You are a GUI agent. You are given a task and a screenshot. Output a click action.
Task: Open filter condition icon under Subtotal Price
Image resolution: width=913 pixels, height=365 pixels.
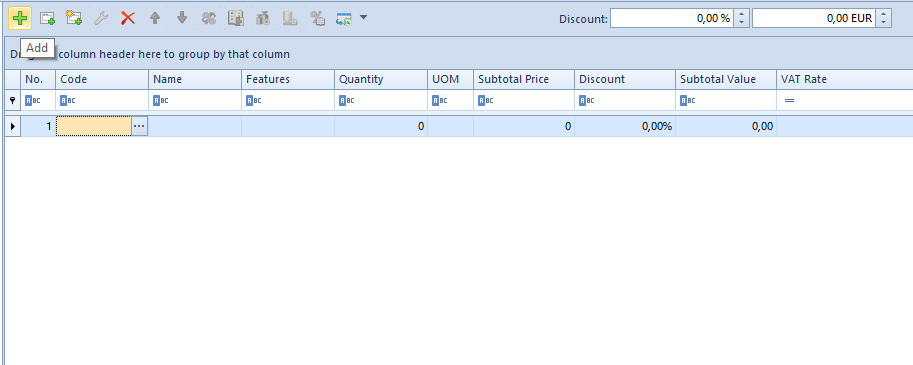[x=486, y=101]
